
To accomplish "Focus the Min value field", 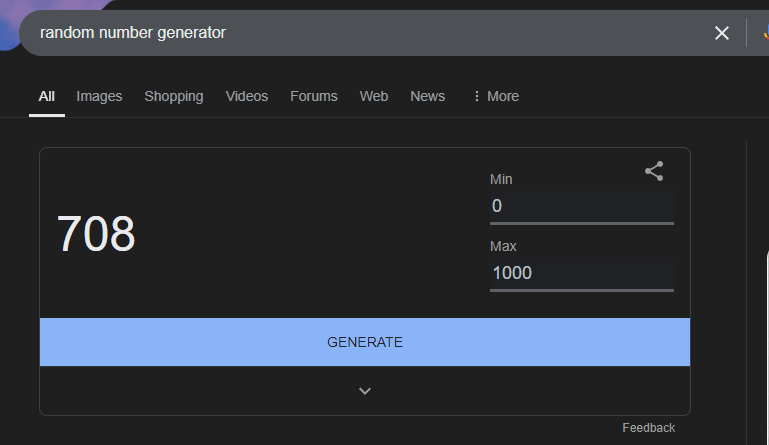I will (x=582, y=207).
